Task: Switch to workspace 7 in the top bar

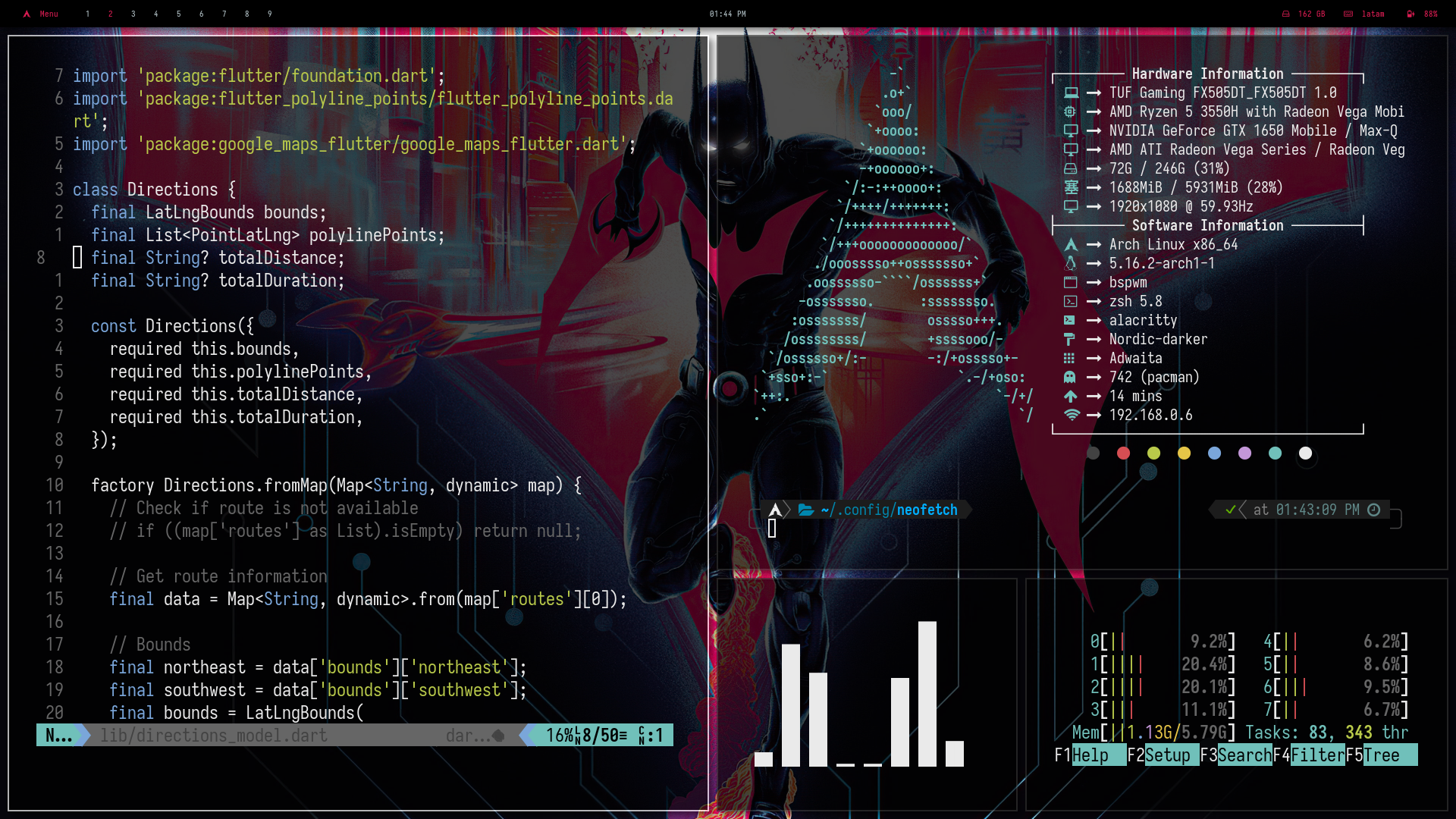Action: tap(224, 14)
